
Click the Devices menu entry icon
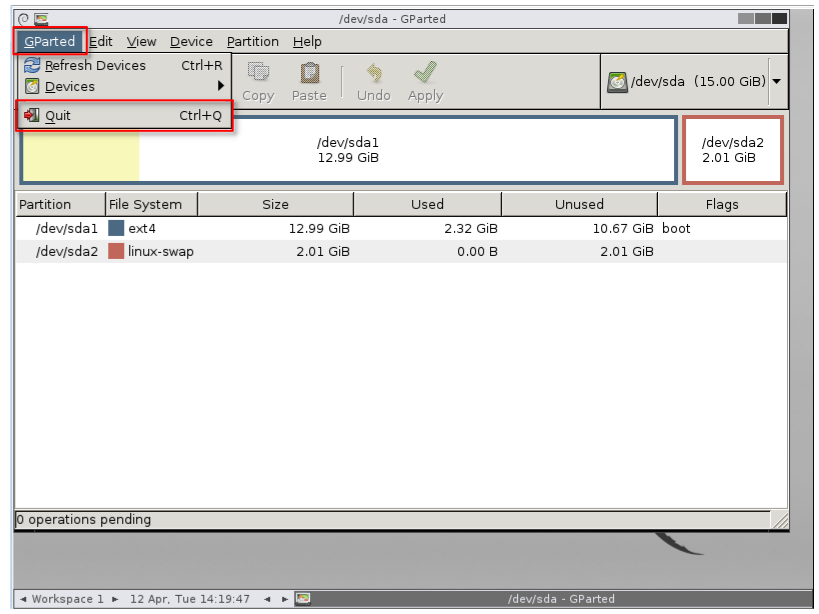point(32,86)
